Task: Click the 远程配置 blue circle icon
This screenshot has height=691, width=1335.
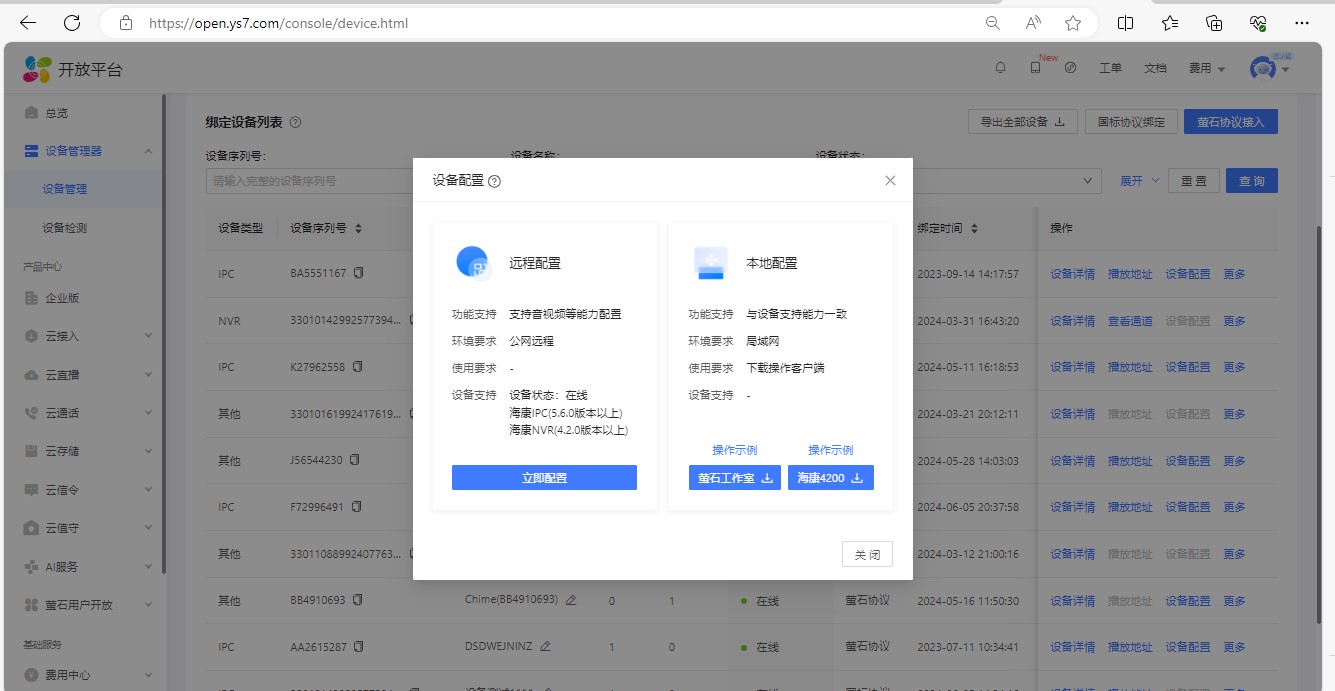Action: point(472,262)
